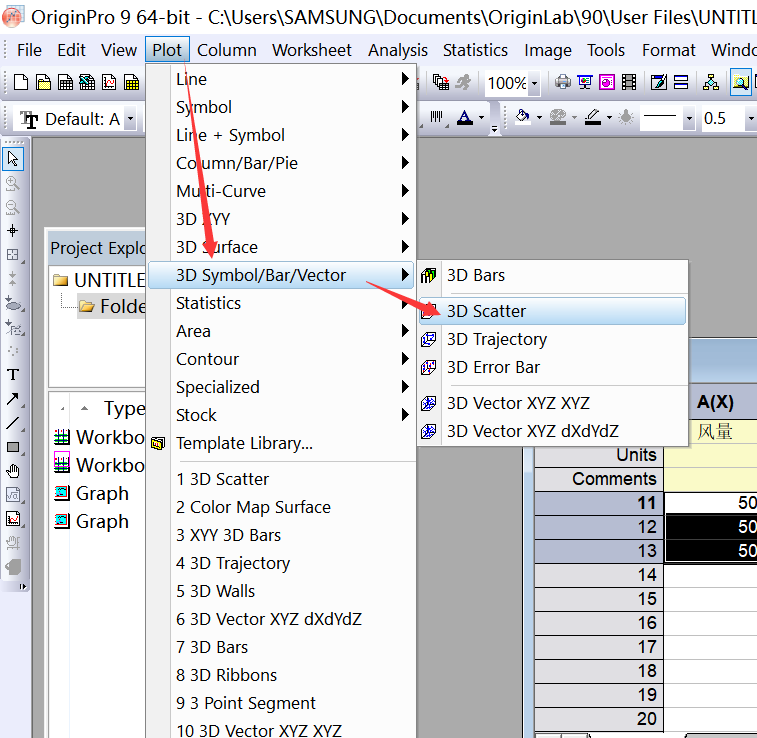Select the Insert Graph tool
Viewport: 757px width, 738px height.
point(13,519)
